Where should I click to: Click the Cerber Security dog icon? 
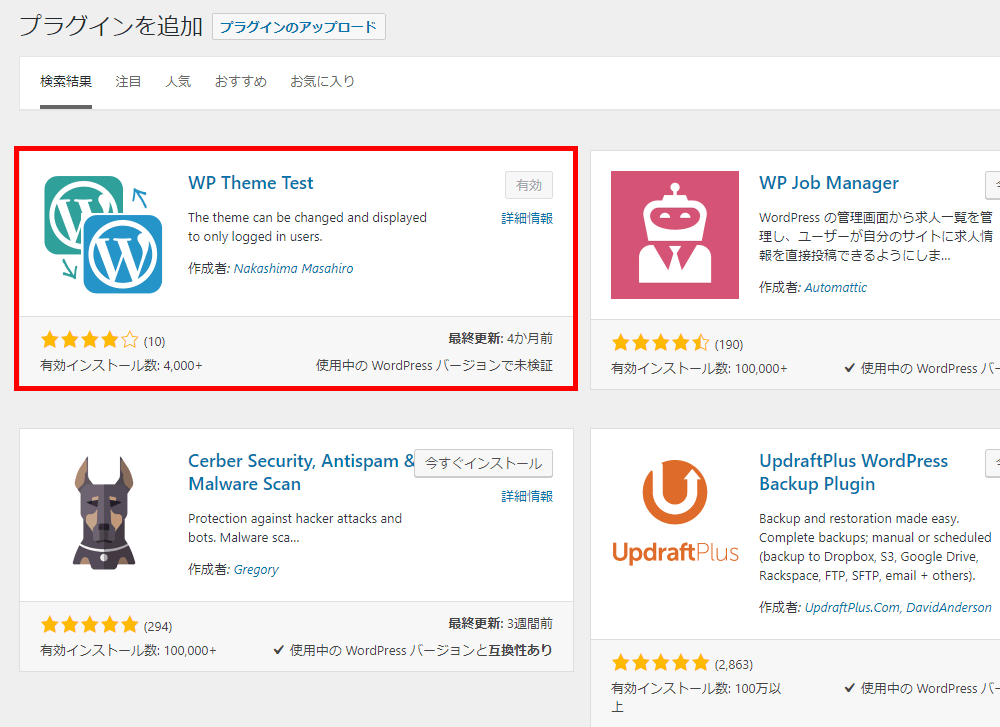point(103,512)
